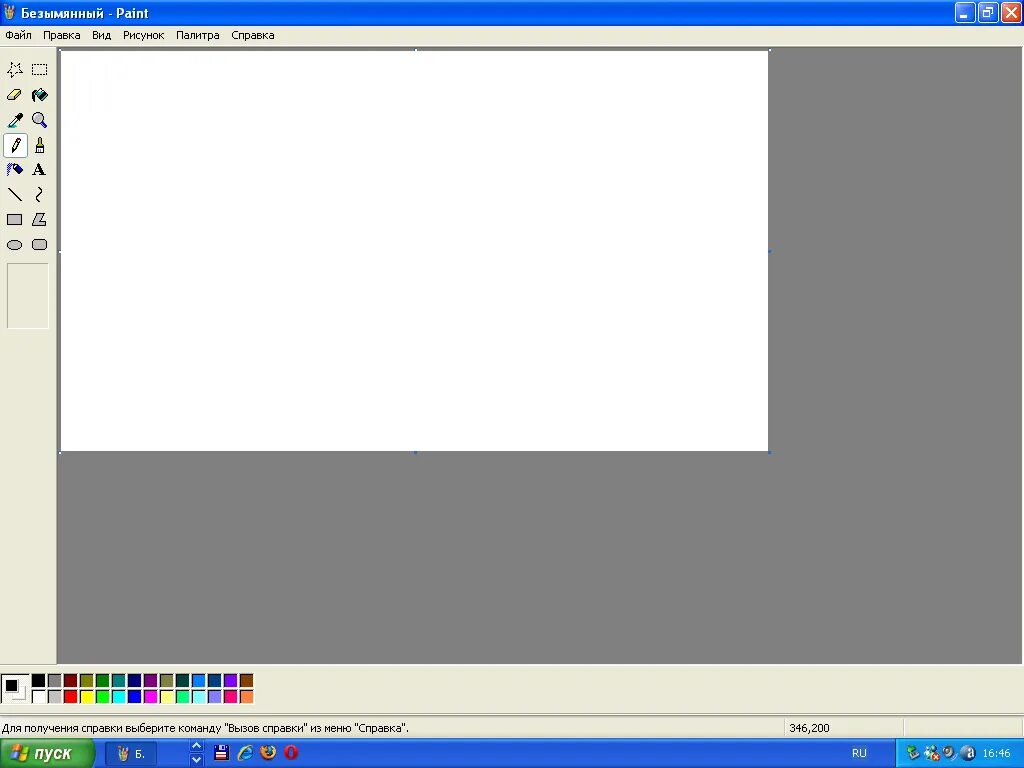This screenshot has width=1024, height=768.
Task: Select the Text tool (A)
Action: (x=40, y=170)
